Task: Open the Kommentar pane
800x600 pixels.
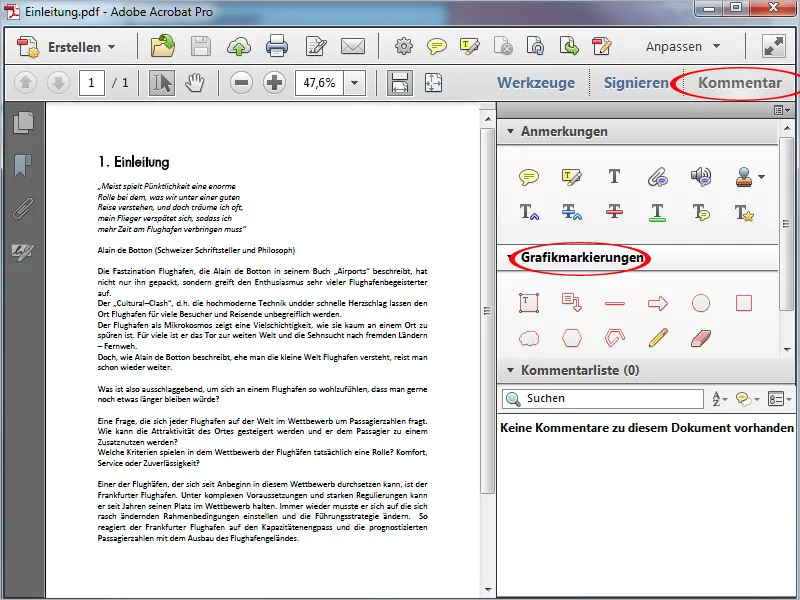Action: [x=739, y=83]
